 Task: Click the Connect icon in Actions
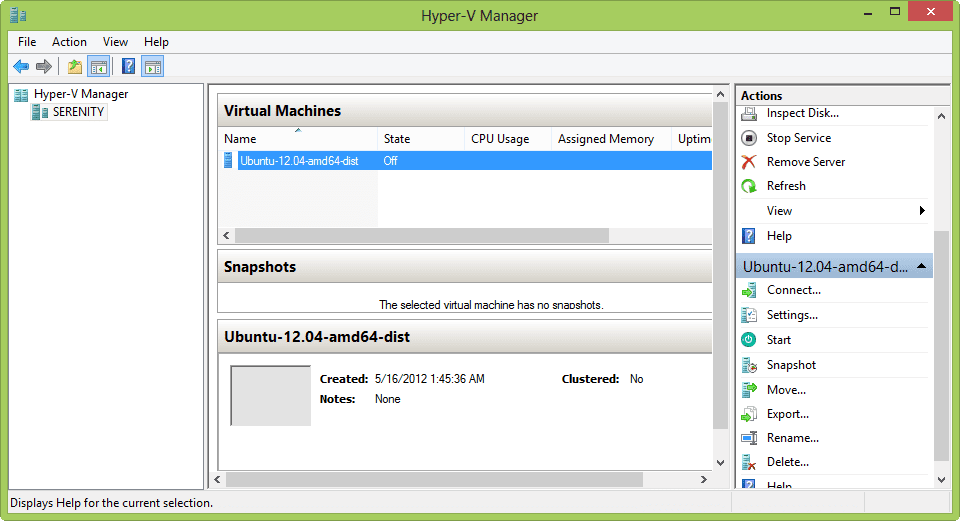click(x=749, y=290)
